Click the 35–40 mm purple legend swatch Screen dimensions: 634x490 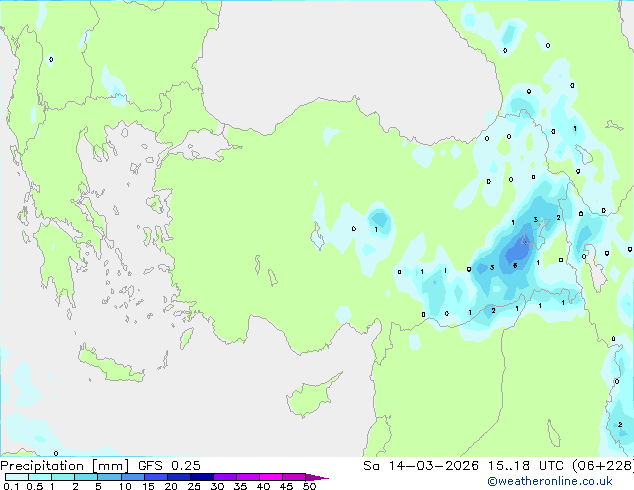click(248, 477)
